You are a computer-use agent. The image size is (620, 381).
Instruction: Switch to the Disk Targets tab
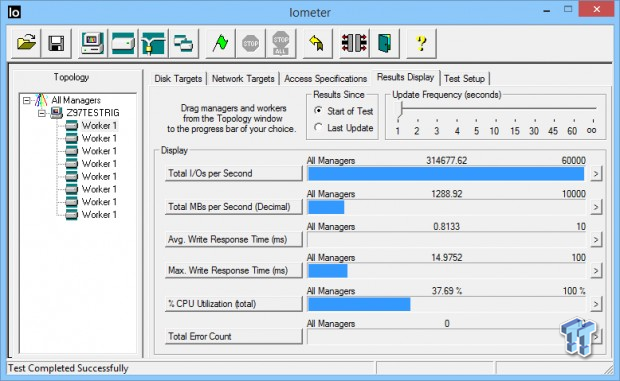(178, 79)
